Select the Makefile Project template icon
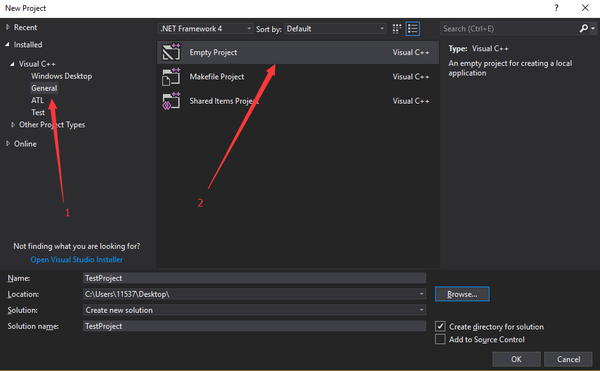Screen dimensions: 600x371 (171, 76)
